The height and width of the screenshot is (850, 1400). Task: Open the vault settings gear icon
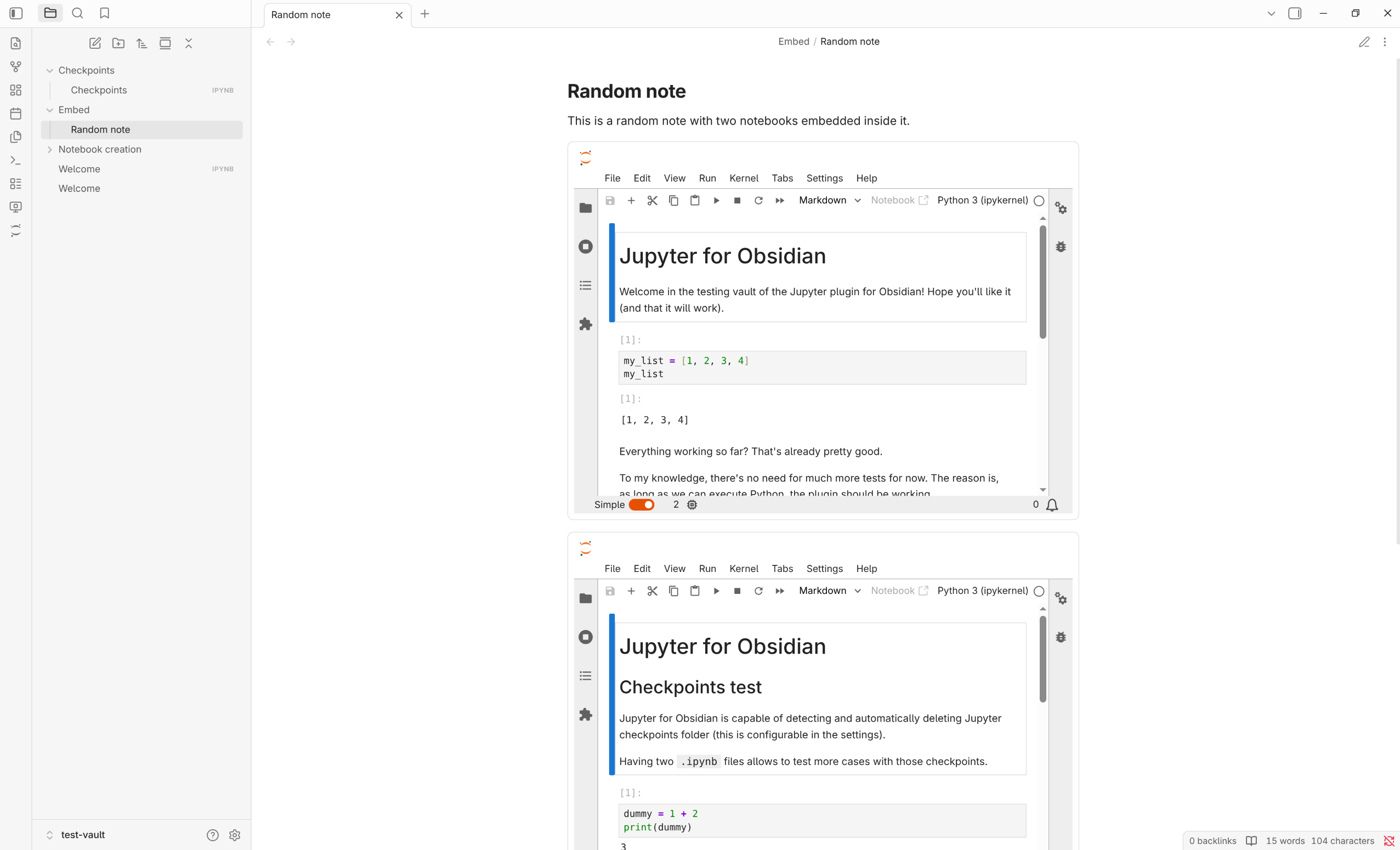[235, 835]
